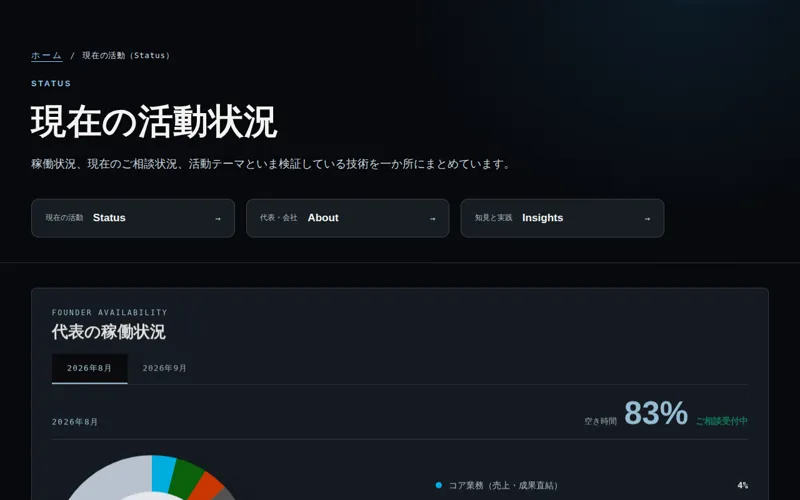Open the Status navigation card
This screenshot has width=800, height=500.
click(x=133, y=218)
